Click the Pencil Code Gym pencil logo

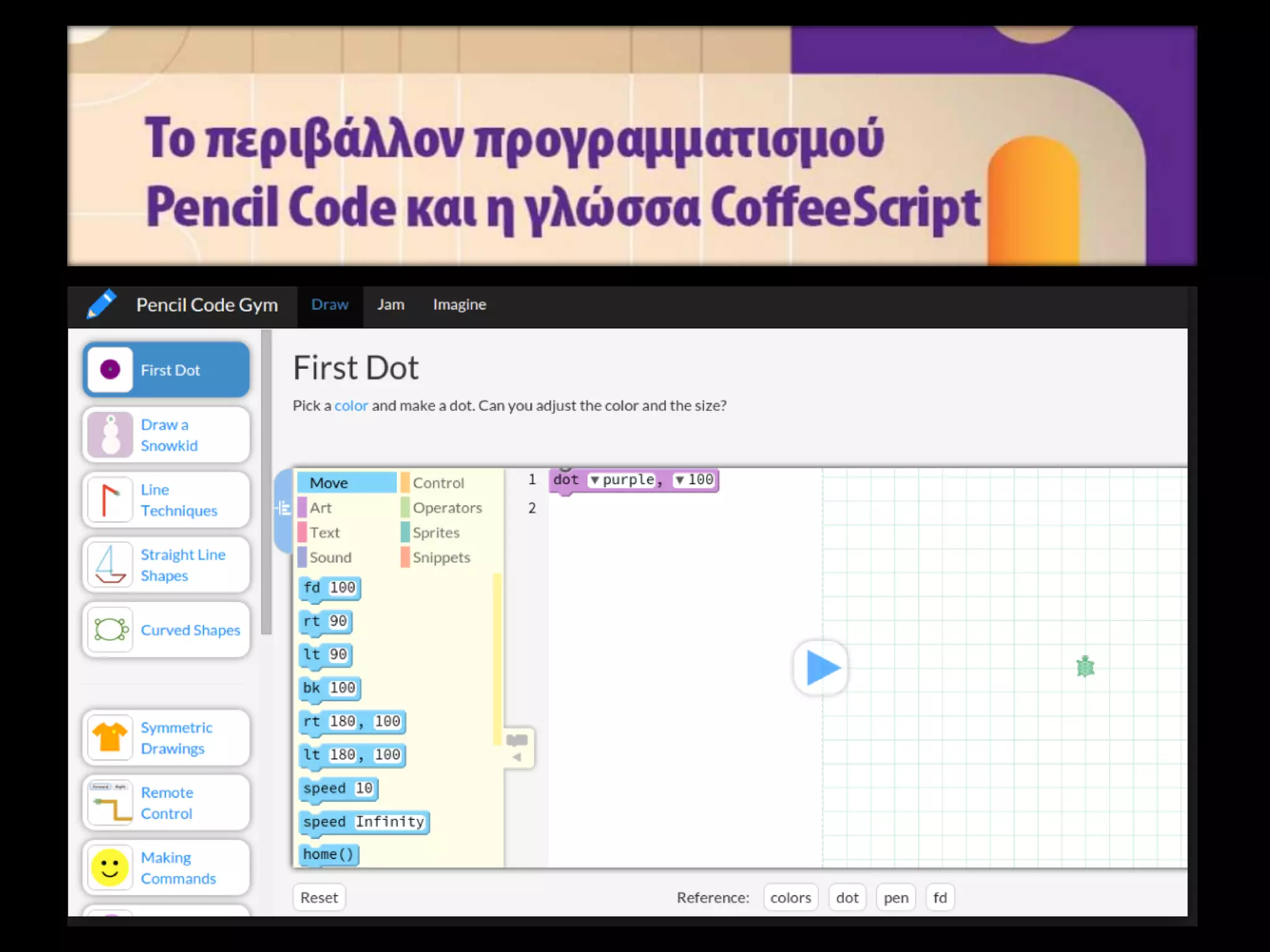[101, 304]
